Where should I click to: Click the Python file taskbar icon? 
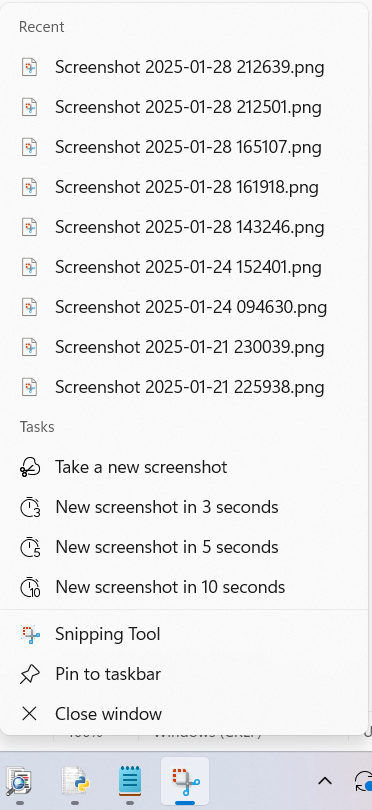(75, 781)
